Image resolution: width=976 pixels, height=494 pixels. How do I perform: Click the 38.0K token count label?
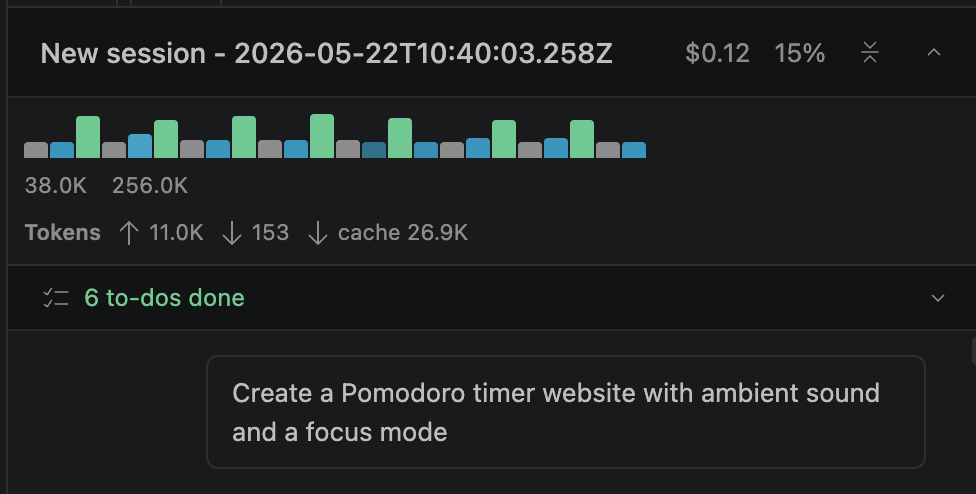pyautogui.click(x=55, y=185)
